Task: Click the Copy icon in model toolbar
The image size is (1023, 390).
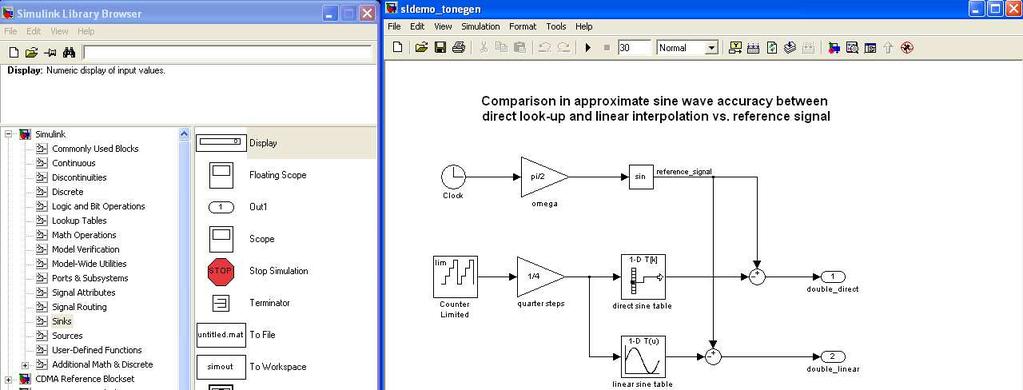Action: (501, 48)
